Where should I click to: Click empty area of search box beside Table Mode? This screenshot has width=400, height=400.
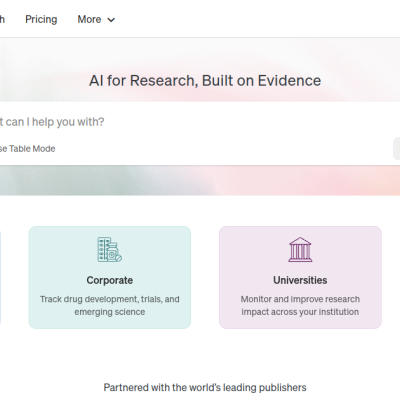[x=223, y=149]
